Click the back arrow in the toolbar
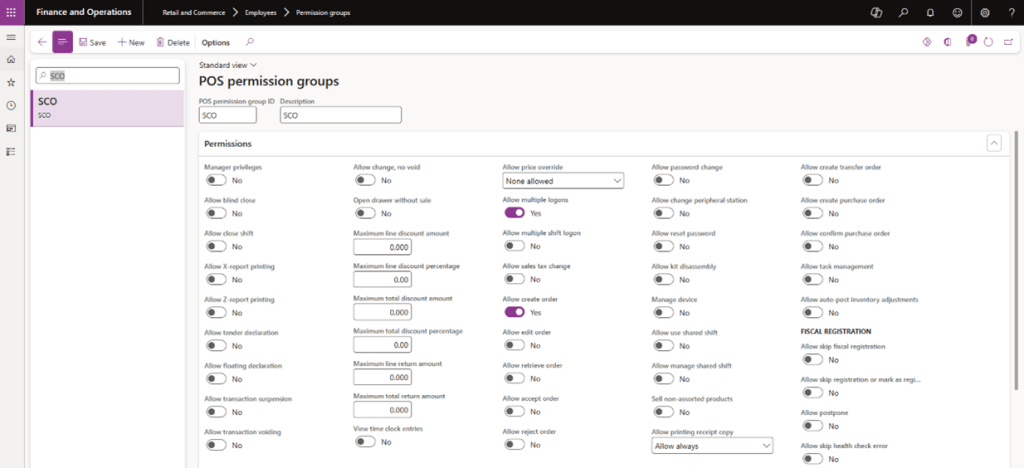Image resolution: width=1024 pixels, height=468 pixels. point(41,42)
